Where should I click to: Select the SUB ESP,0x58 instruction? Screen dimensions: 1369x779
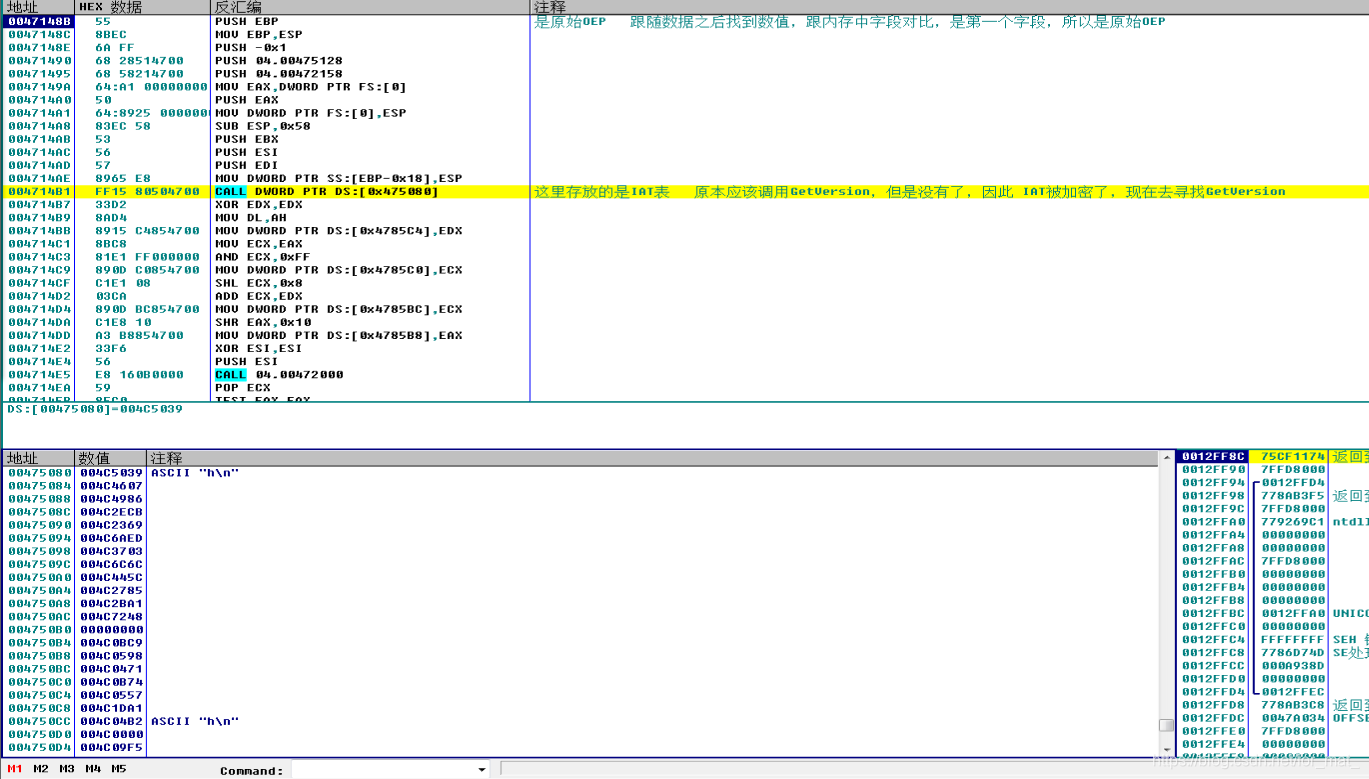tap(263, 126)
